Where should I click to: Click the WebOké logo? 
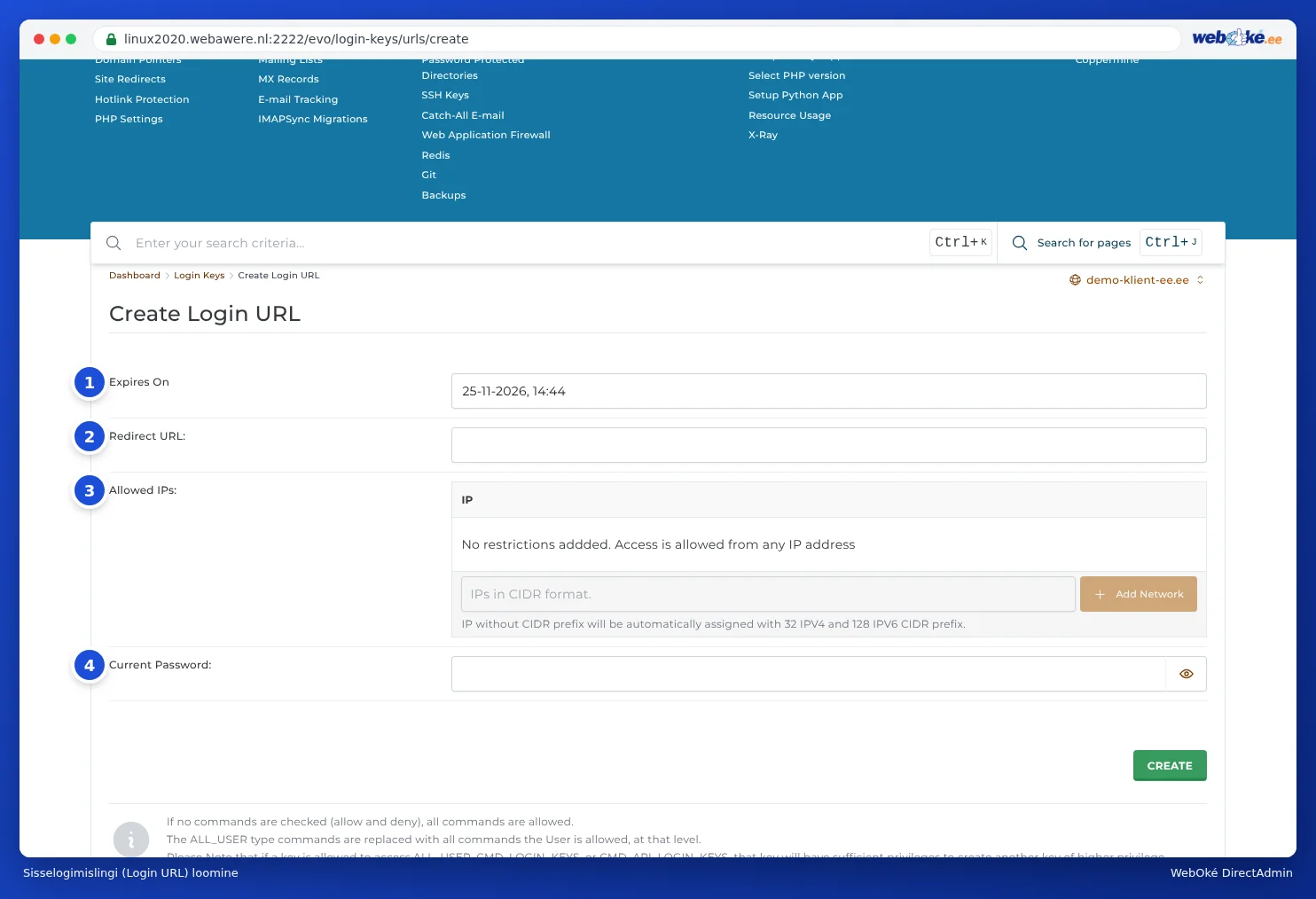tap(1236, 37)
